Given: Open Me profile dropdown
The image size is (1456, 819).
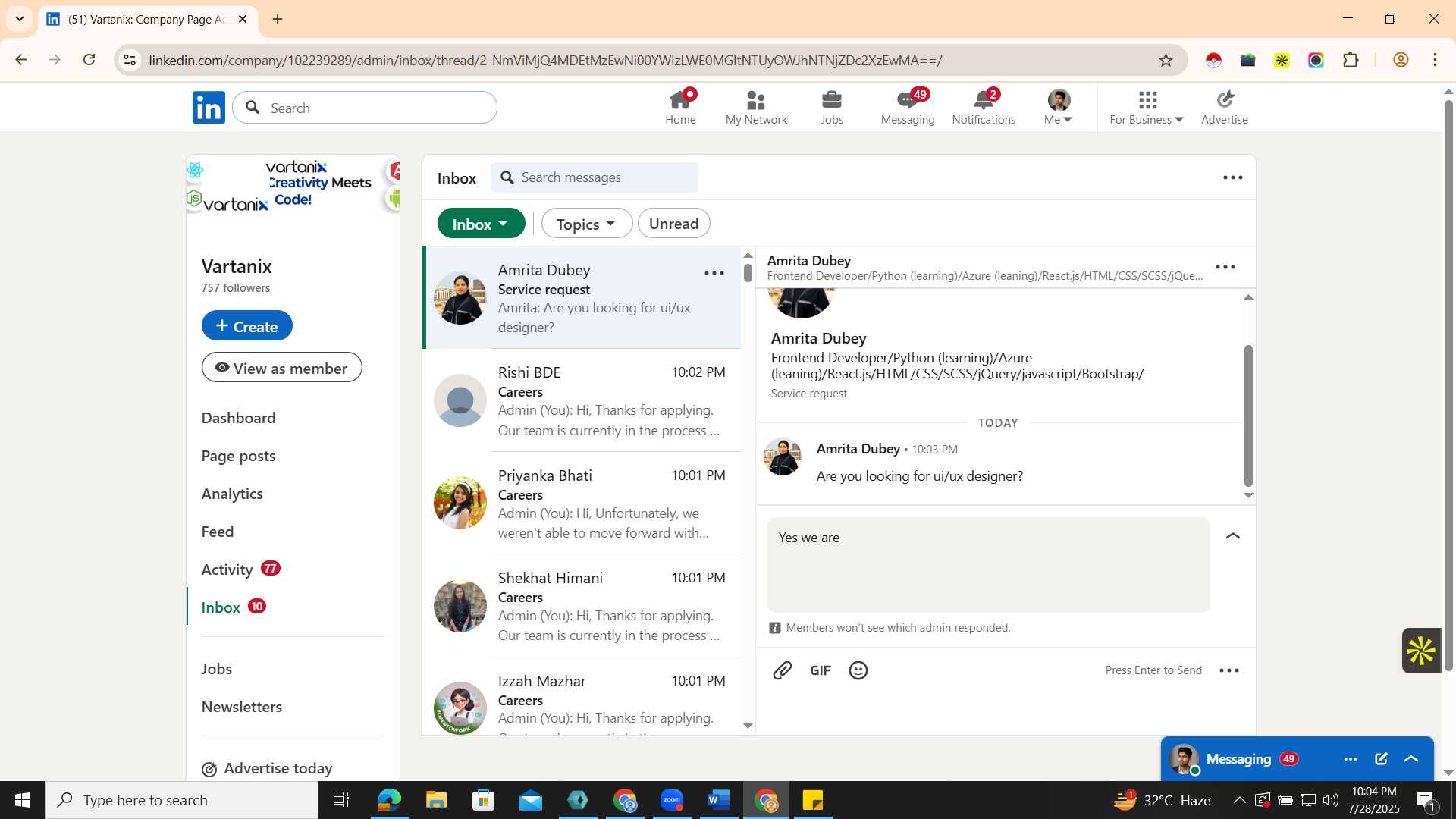Looking at the screenshot, I should pyautogui.click(x=1059, y=107).
